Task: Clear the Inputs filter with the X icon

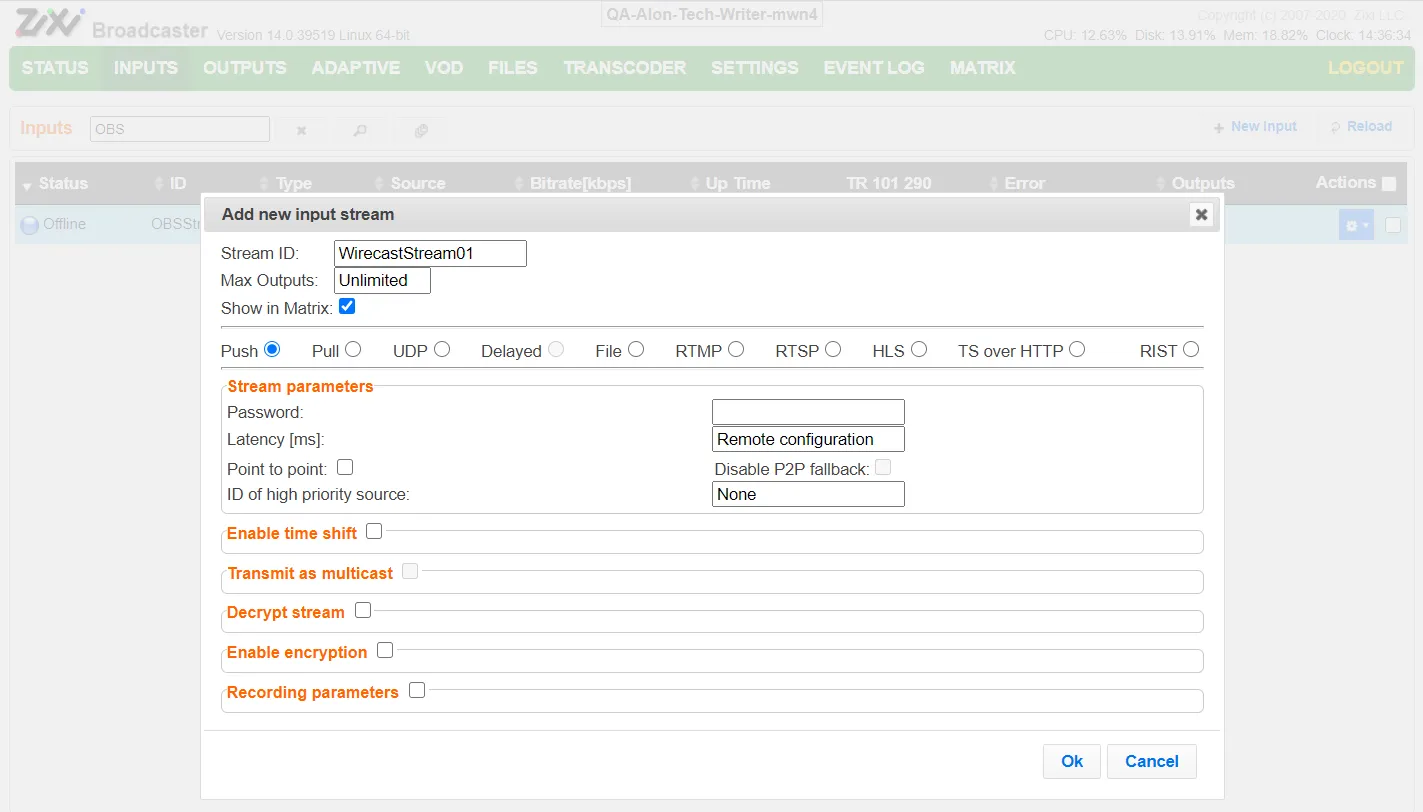Action: [x=301, y=130]
